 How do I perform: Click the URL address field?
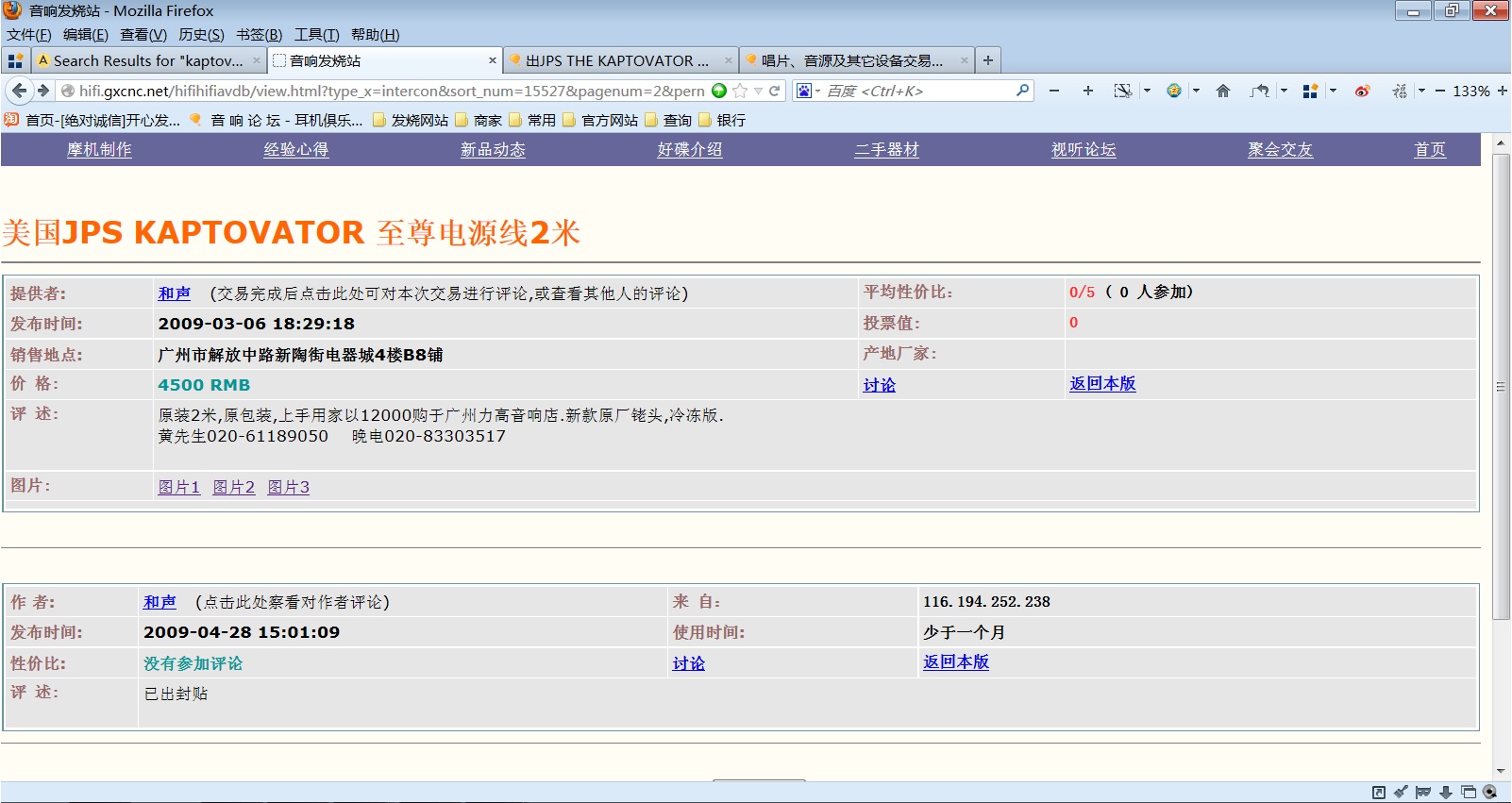[391, 91]
